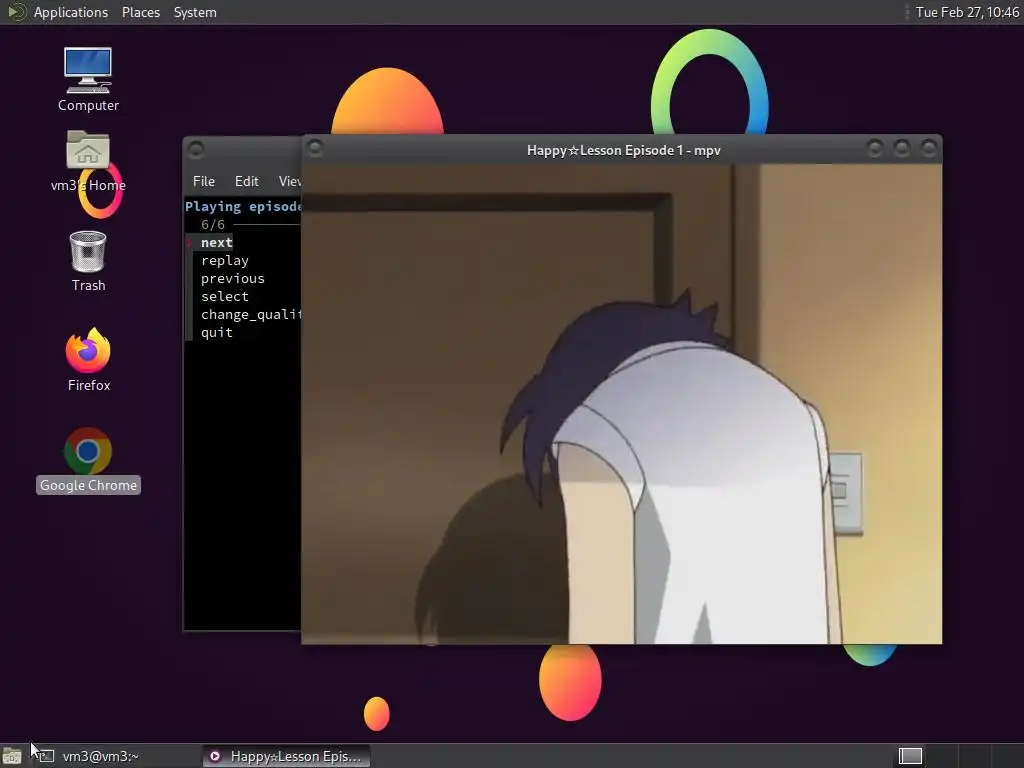Launch Google Chrome from the desktop

click(x=88, y=460)
